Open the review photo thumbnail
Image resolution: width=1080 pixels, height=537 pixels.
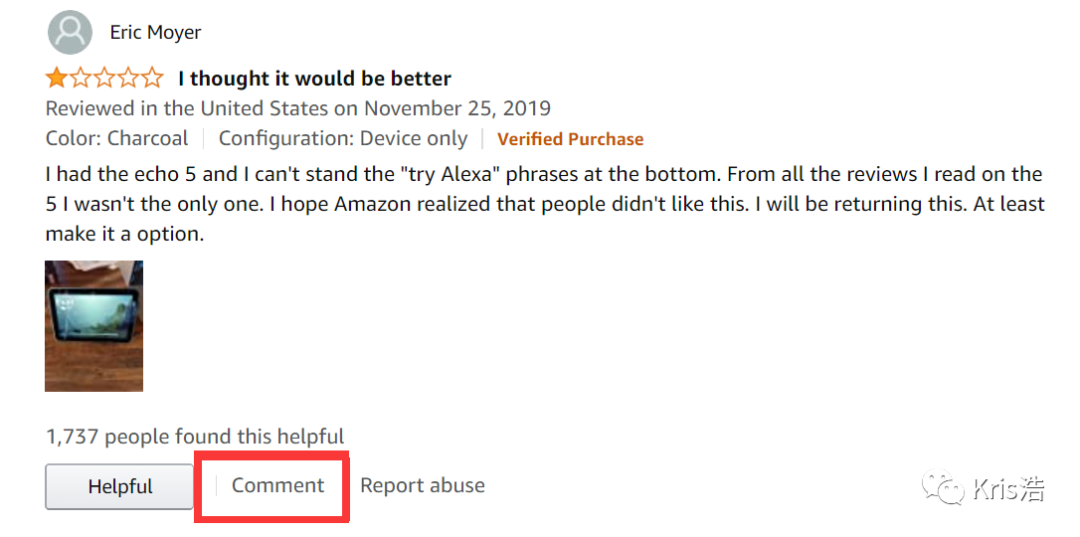pos(94,326)
